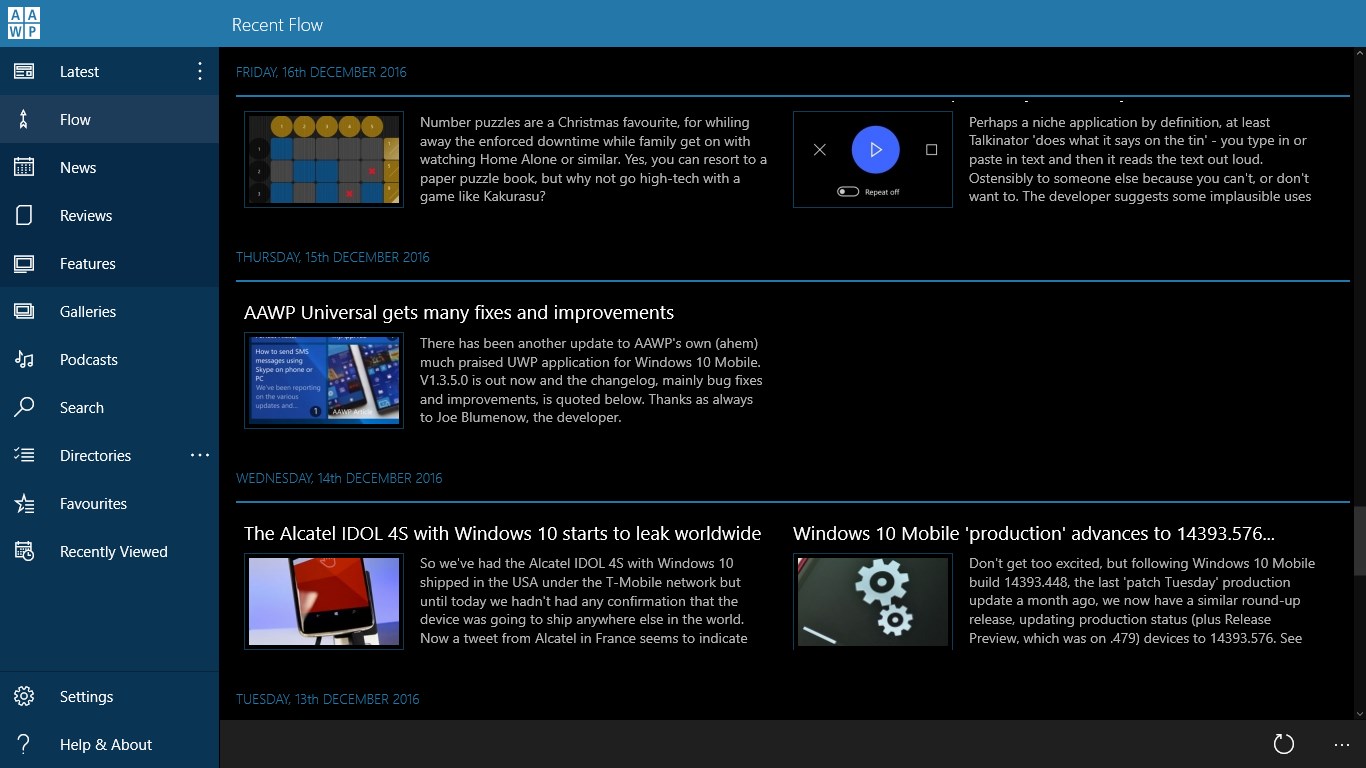Open Directories label in sidebar
Image resolution: width=1366 pixels, height=768 pixels.
pyautogui.click(x=96, y=455)
